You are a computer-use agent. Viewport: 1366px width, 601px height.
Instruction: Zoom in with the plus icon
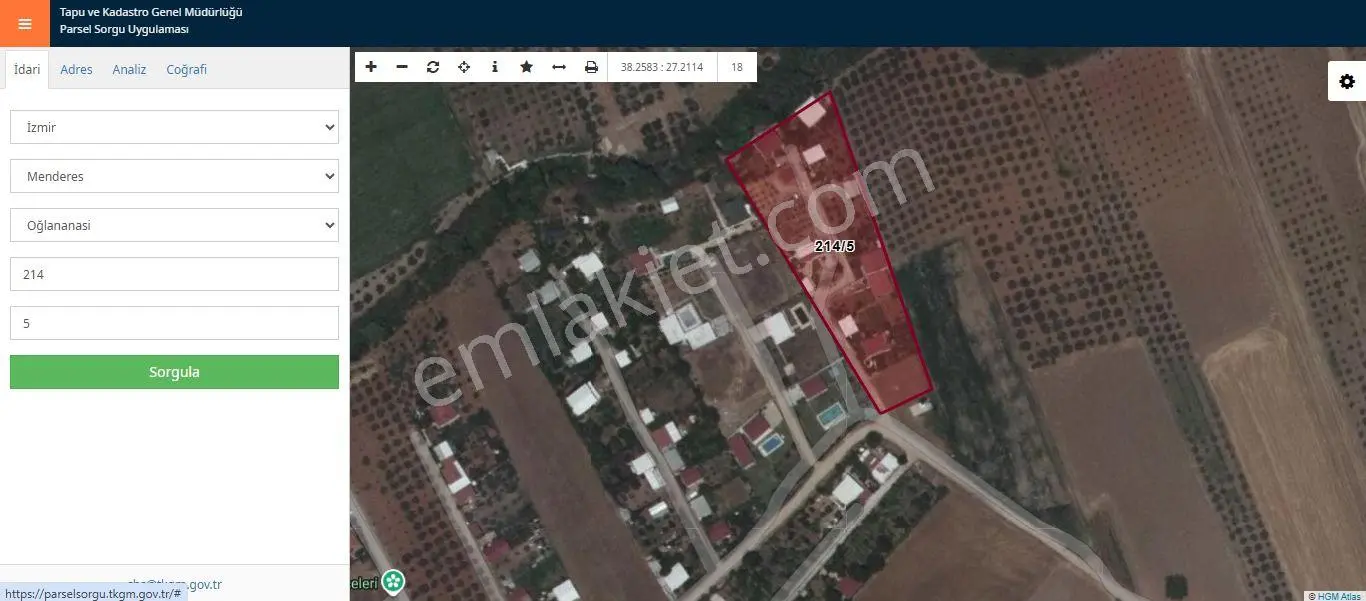371,67
